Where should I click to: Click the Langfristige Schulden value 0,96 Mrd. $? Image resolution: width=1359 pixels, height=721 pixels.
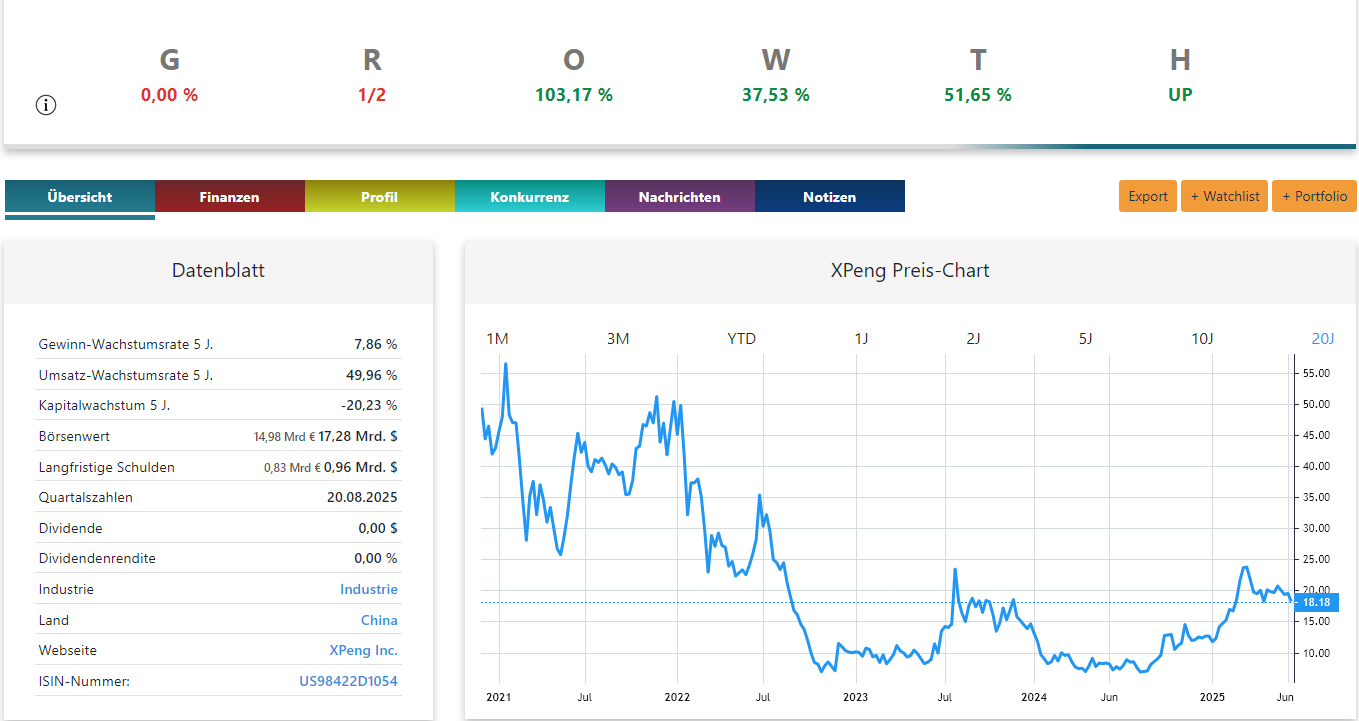[x=360, y=467]
